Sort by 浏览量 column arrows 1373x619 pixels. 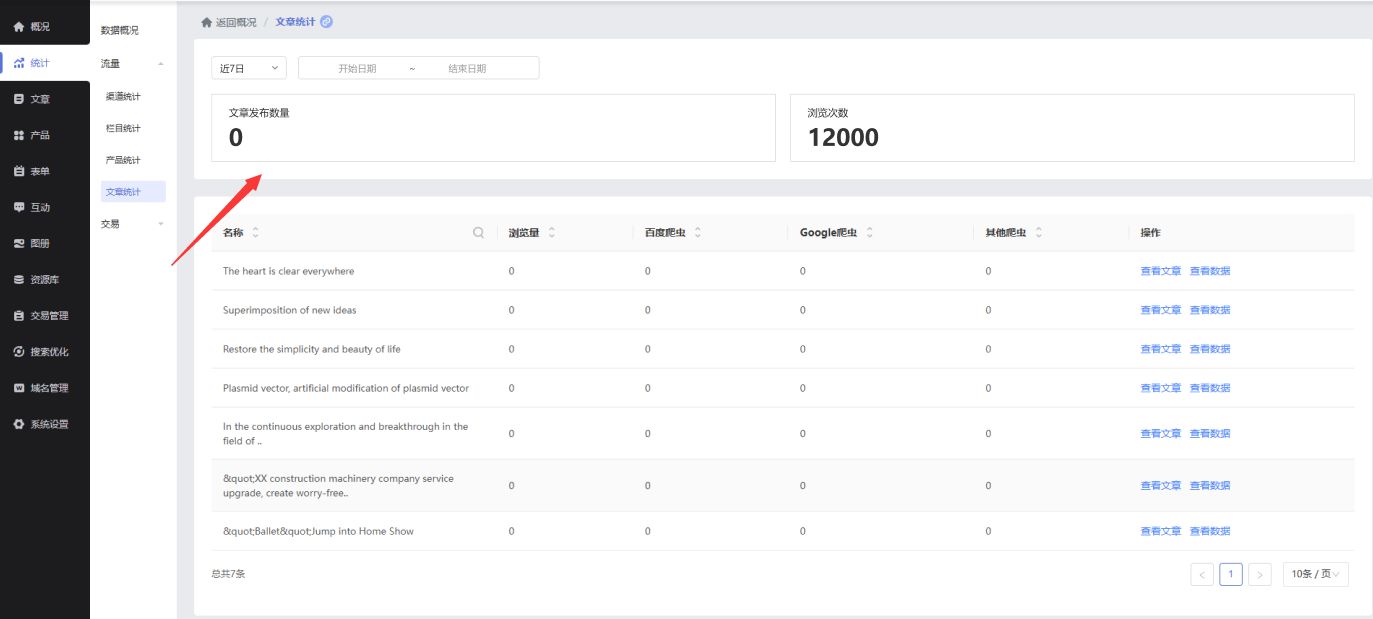click(x=552, y=232)
